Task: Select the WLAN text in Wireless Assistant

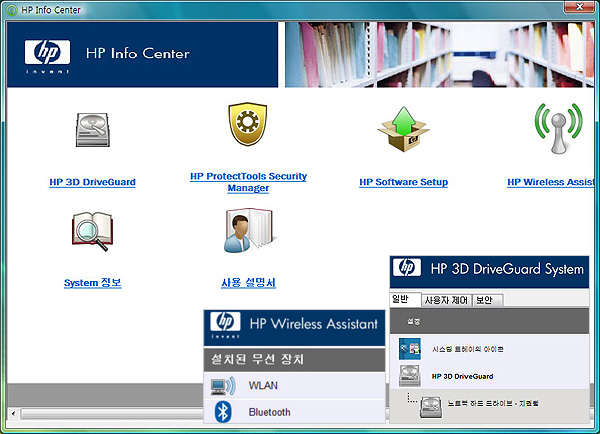Action: [263, 385]
